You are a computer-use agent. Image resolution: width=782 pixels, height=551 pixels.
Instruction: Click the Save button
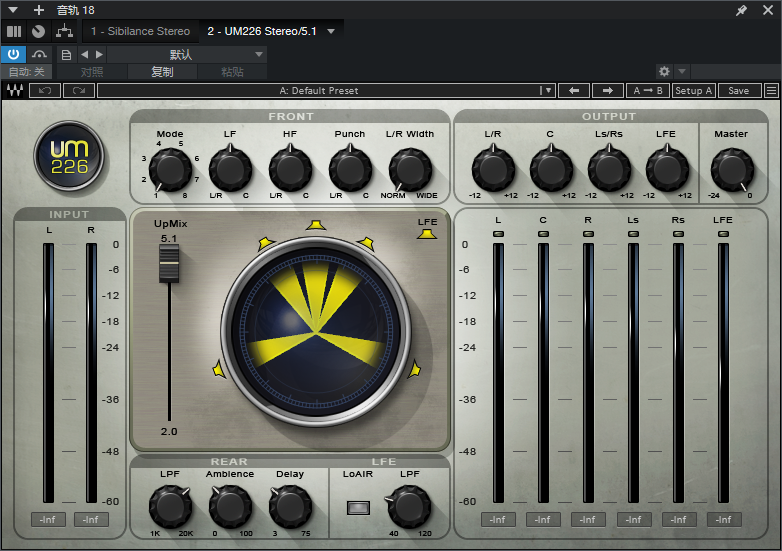pos(739,90)
